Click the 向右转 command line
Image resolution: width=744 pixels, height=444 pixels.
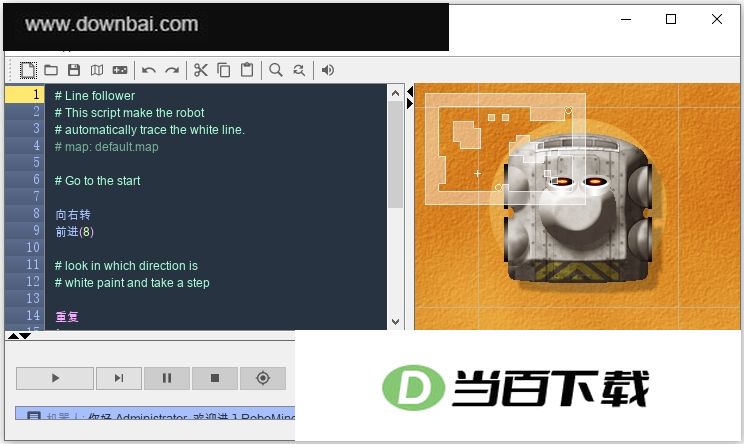click(x=73, y=215)
